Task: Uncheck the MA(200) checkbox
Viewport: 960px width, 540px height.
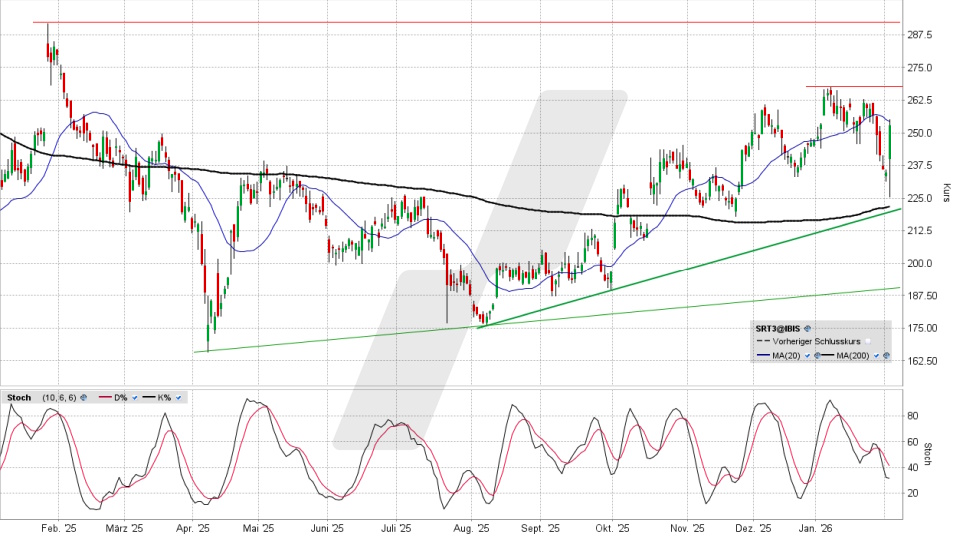Action: 876,355
